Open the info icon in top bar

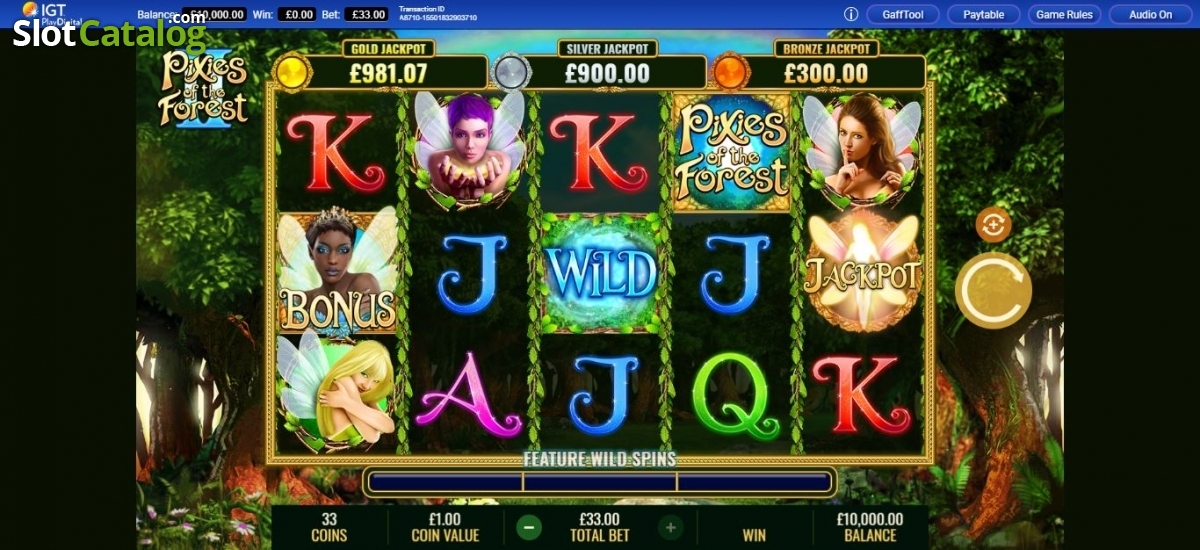tap(851, 14)
